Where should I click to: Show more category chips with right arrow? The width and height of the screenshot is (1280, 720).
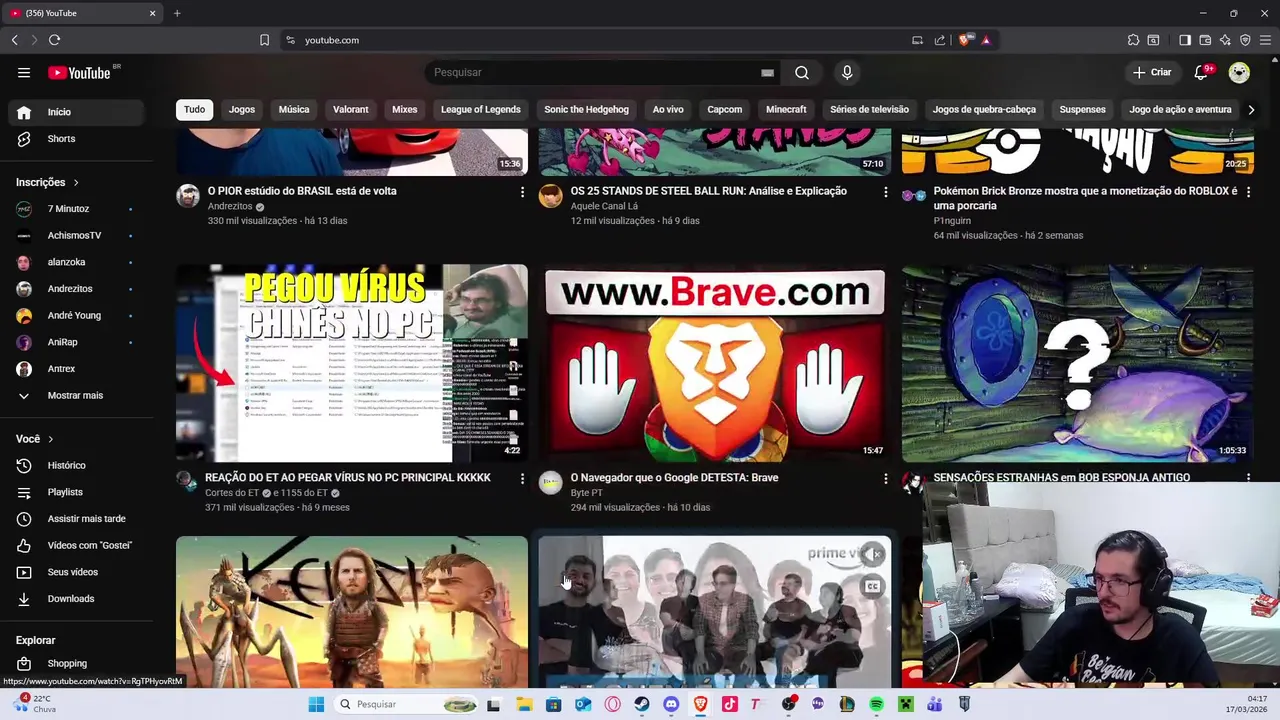point(1251,110)
